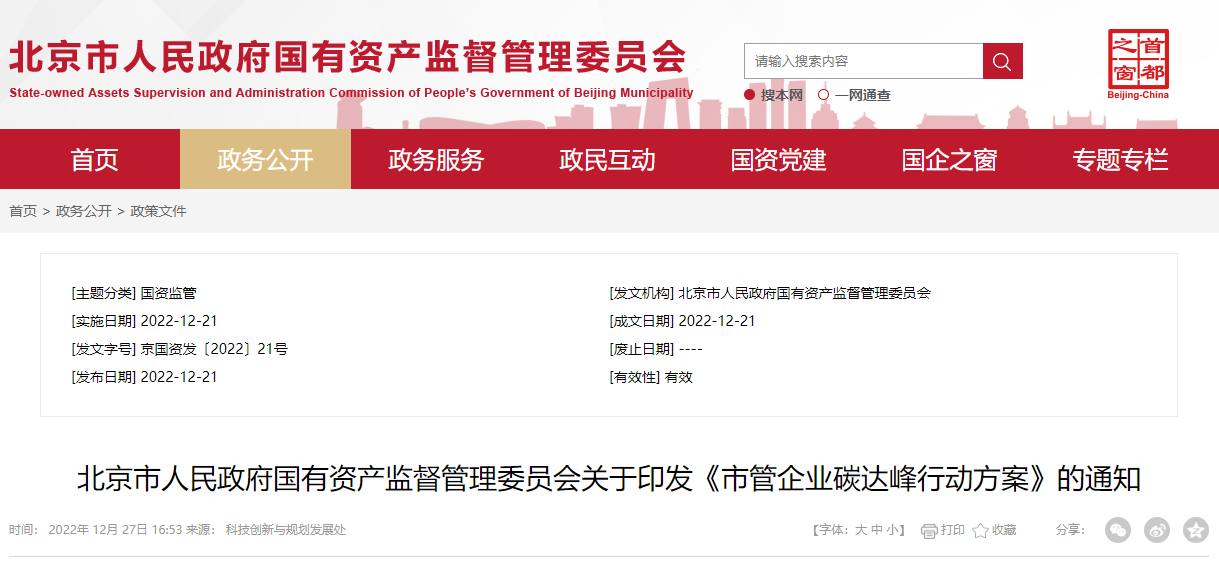Select the 搜本网 radio option

750,95
